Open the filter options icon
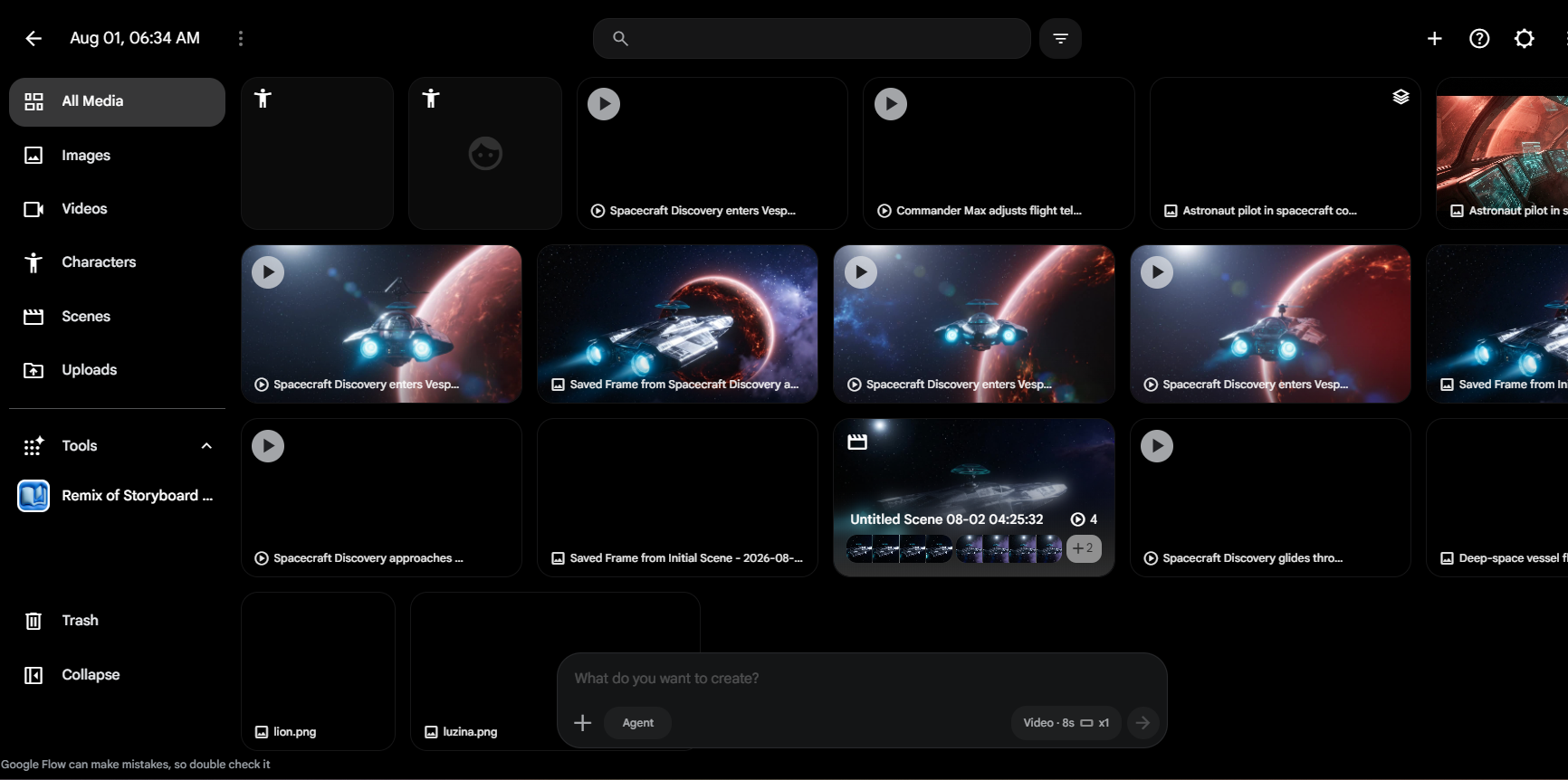This screenshot has width=1568, height=780. tap(1060, 38)
